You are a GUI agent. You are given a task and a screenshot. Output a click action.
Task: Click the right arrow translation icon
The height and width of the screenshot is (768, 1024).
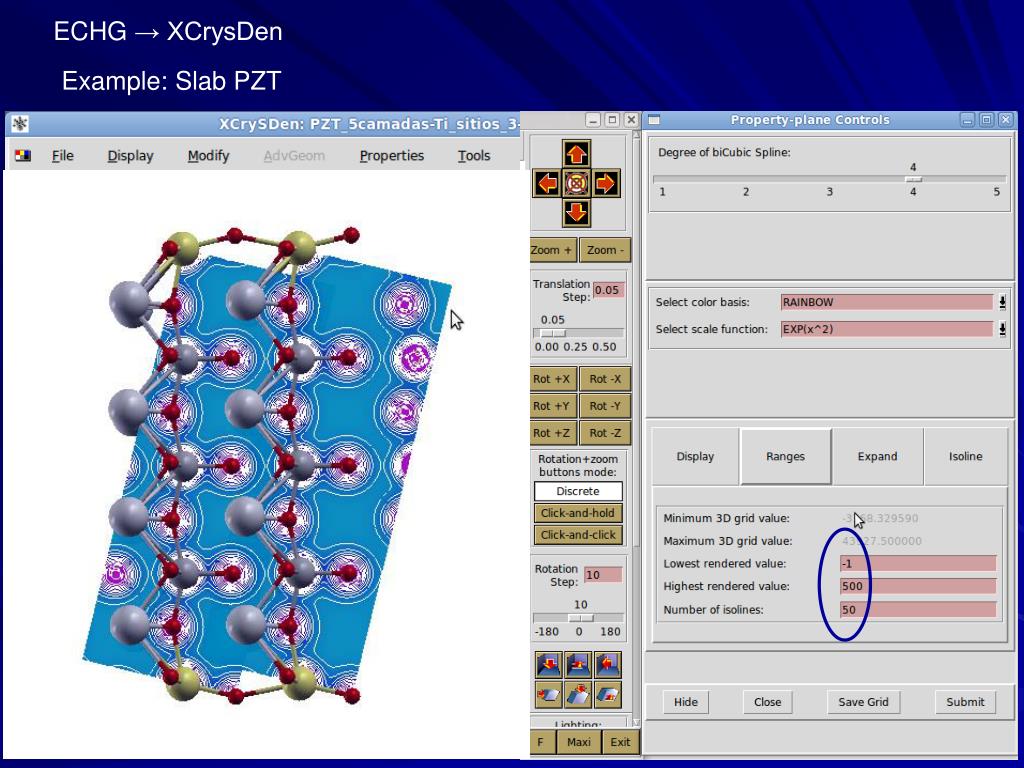point(605,184)
